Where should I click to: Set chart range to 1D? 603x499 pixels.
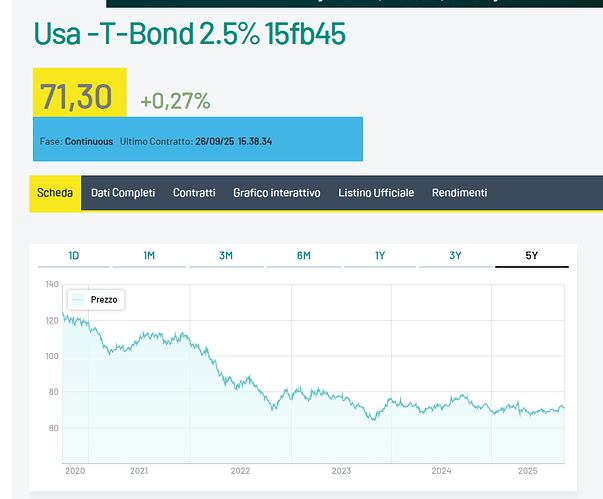point(74,256)
